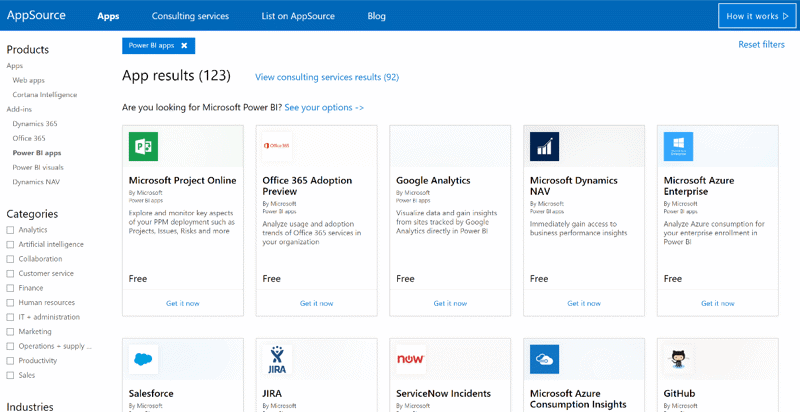Click the AppSource logo text
This screenshot has height=412, width=800.
pyautogui.click(x=36, y=15)
